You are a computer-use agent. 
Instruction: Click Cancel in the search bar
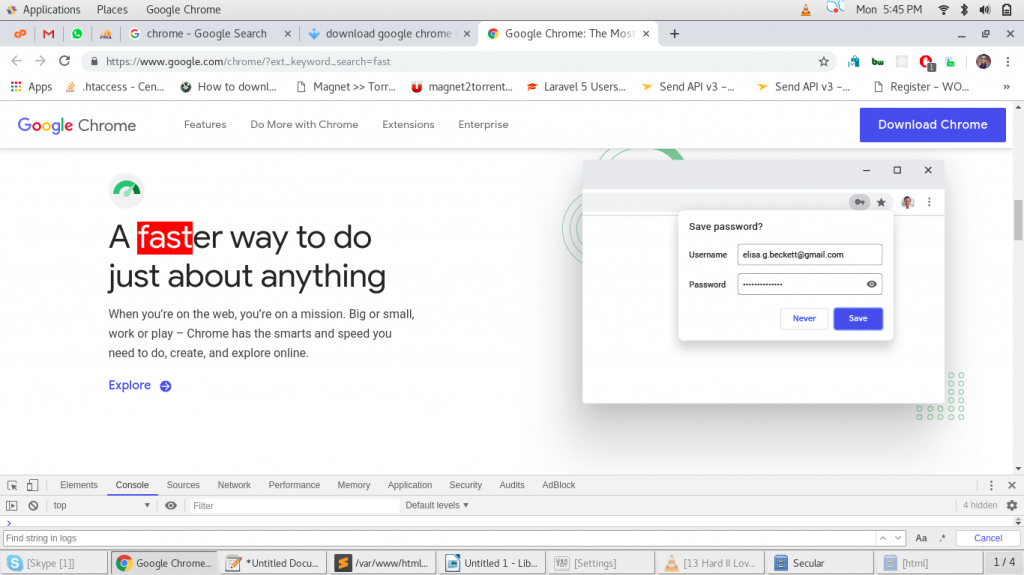click(987, 538)
